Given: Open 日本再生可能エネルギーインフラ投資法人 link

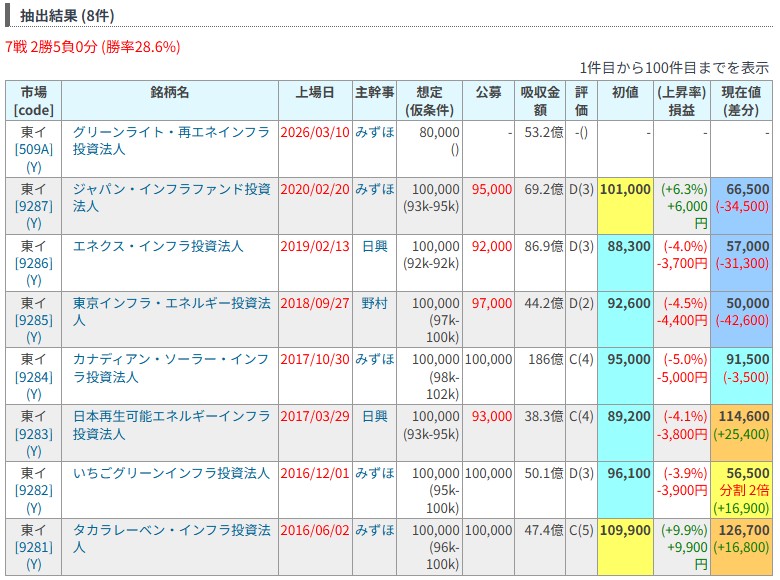Looking at the screenshot, I should (170, 417).
